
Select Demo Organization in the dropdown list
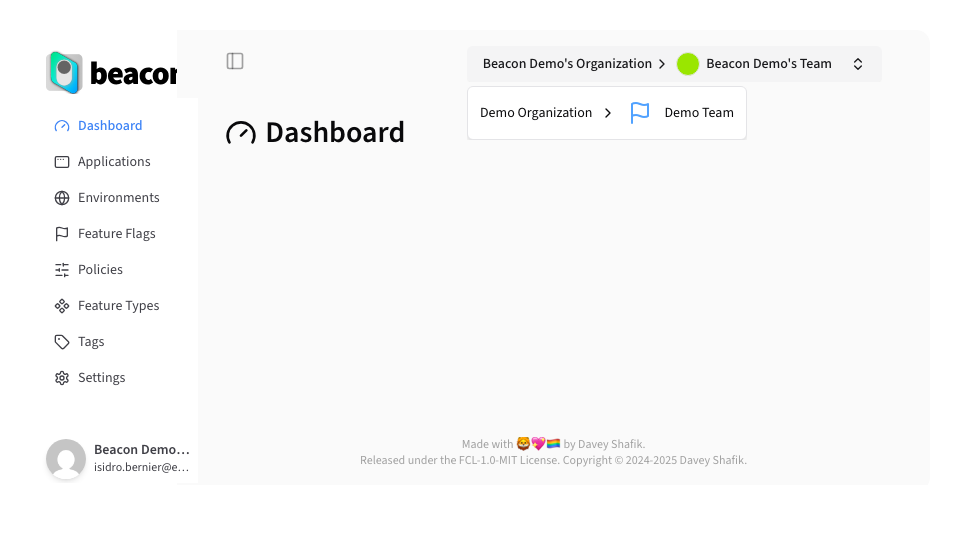click(x=536, y=113)
